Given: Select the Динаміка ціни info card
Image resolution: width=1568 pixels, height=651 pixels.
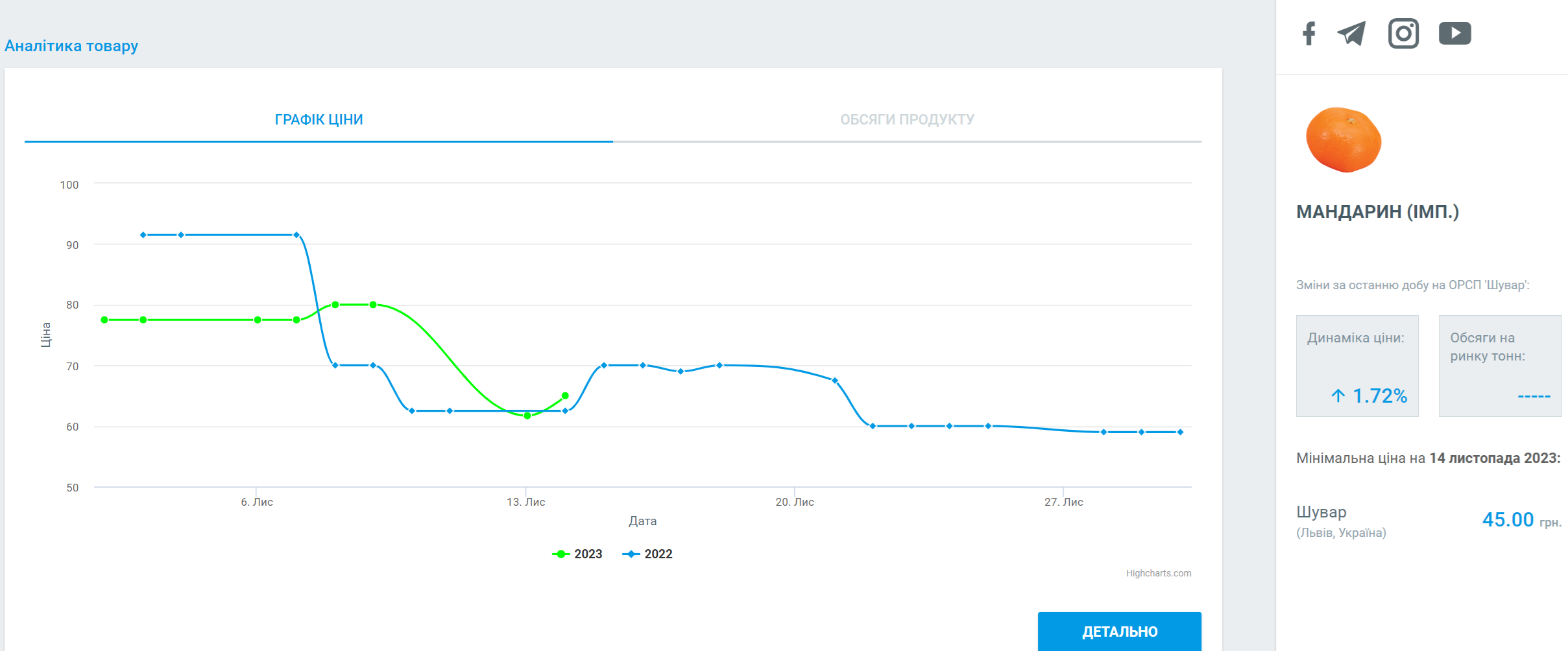Looking at the screenshot, I should pos(1357,366).
